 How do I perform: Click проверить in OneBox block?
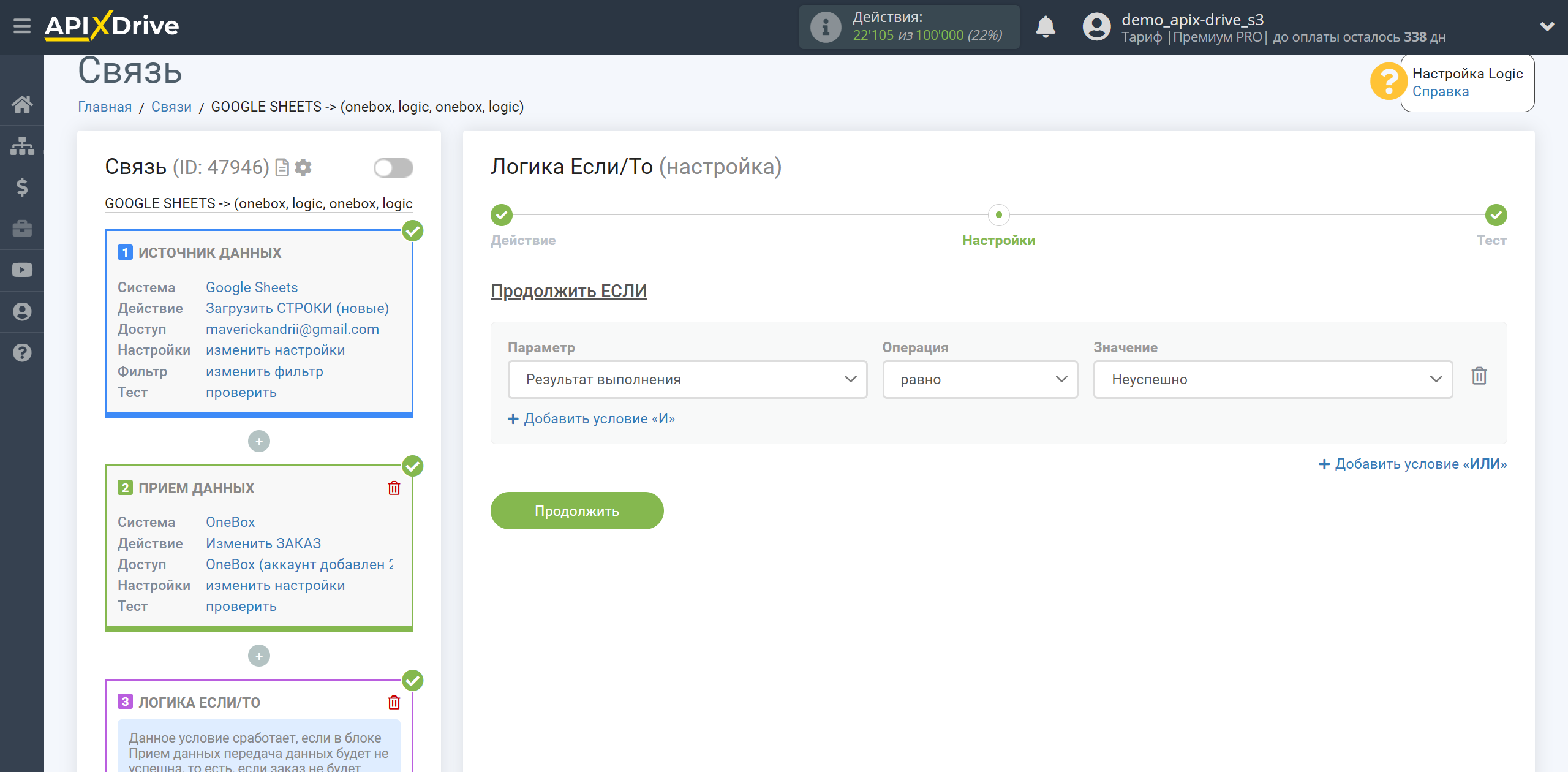[241, 606]
